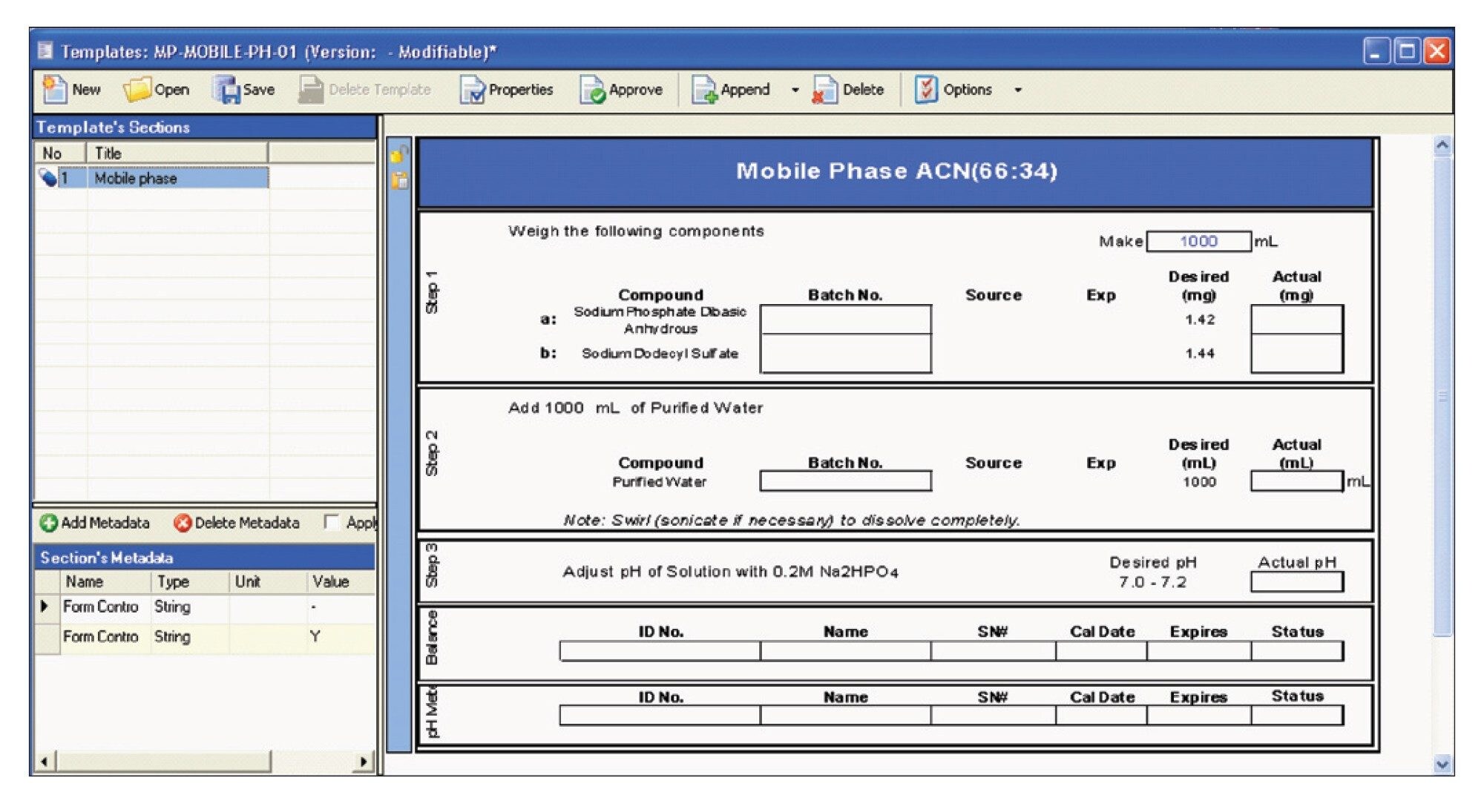This screenshot has width=1484, height=812.
Task: Click the Title column header
Action: click(177, 154)
